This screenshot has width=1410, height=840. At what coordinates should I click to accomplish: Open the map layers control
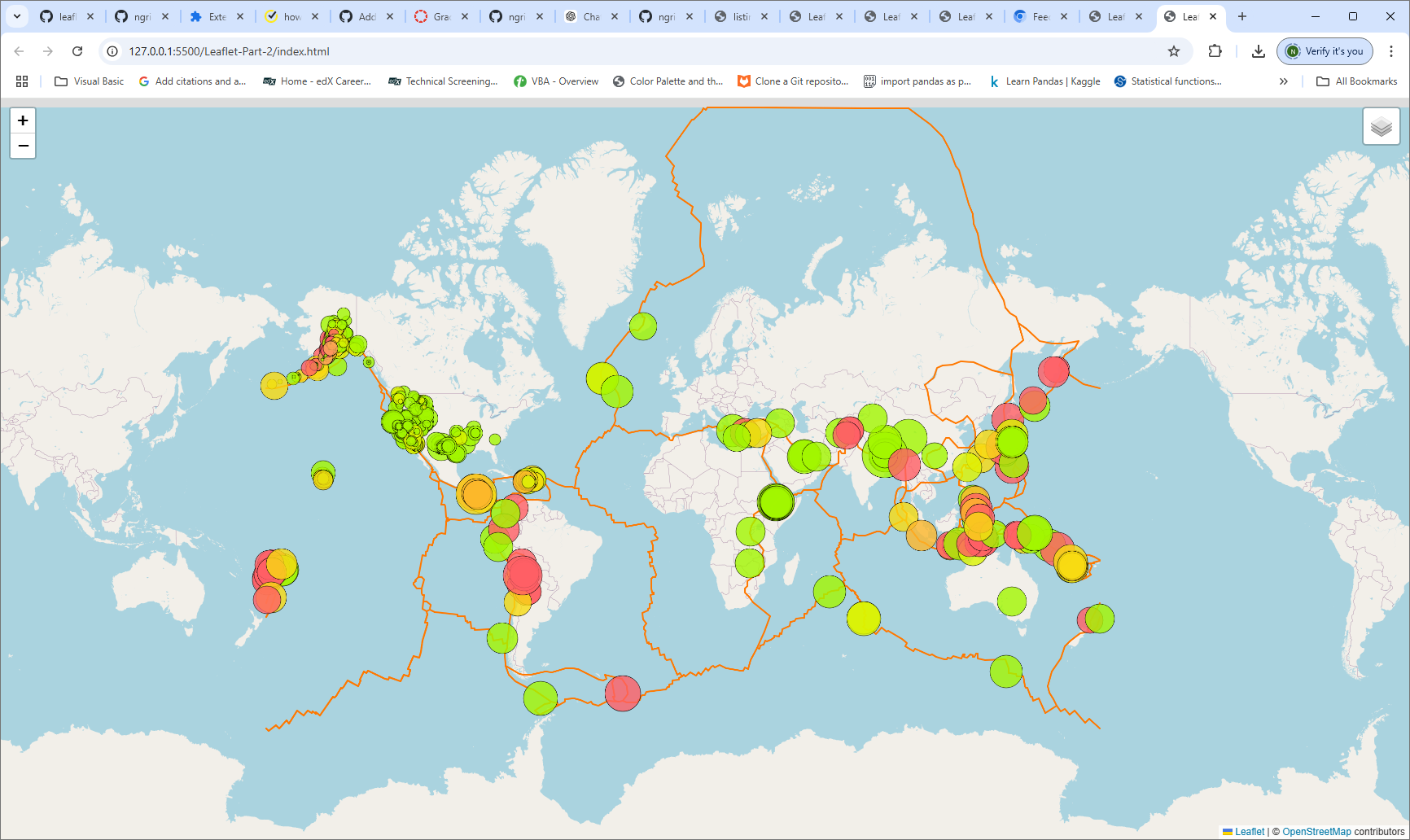pos(1381,127)
